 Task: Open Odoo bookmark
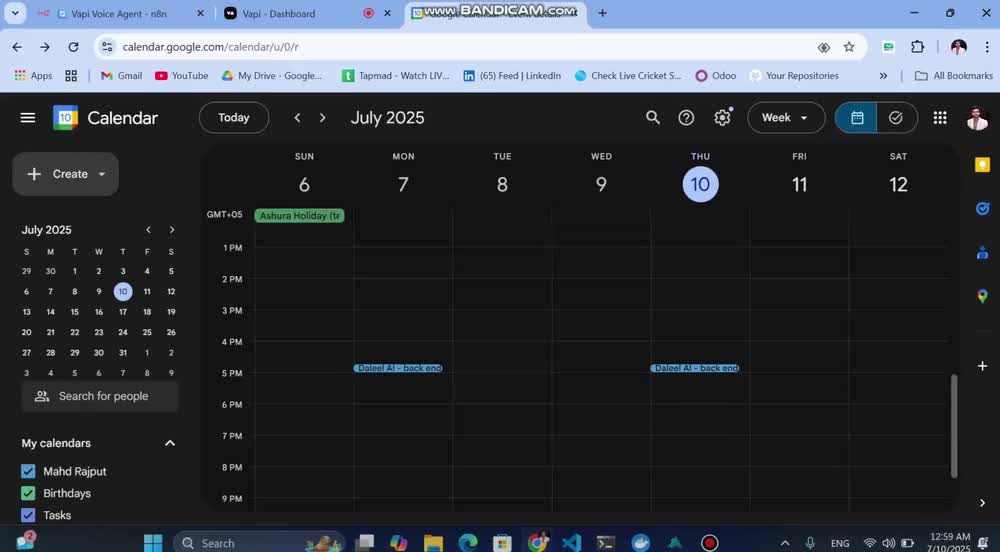(716, 76)
